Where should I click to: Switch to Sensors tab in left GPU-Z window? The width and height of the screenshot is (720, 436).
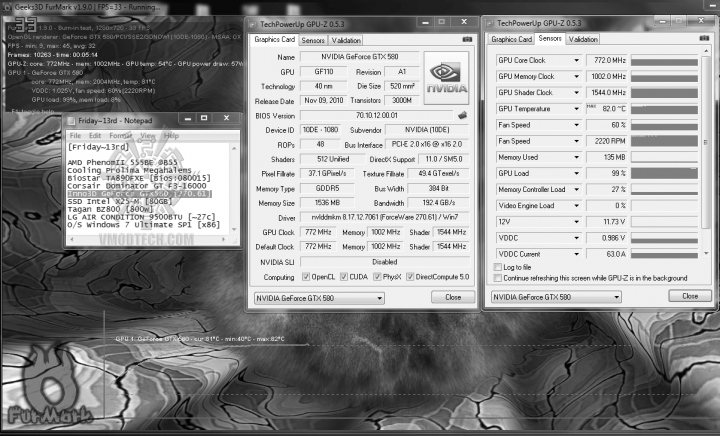[313, 40]
